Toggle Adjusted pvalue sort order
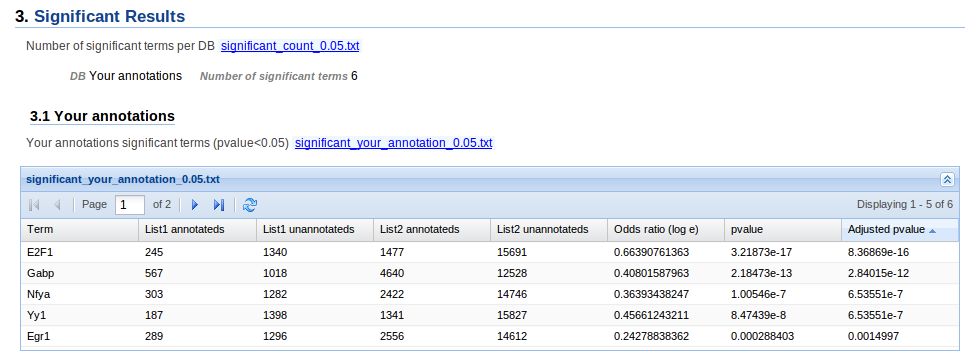 [900, 229]
